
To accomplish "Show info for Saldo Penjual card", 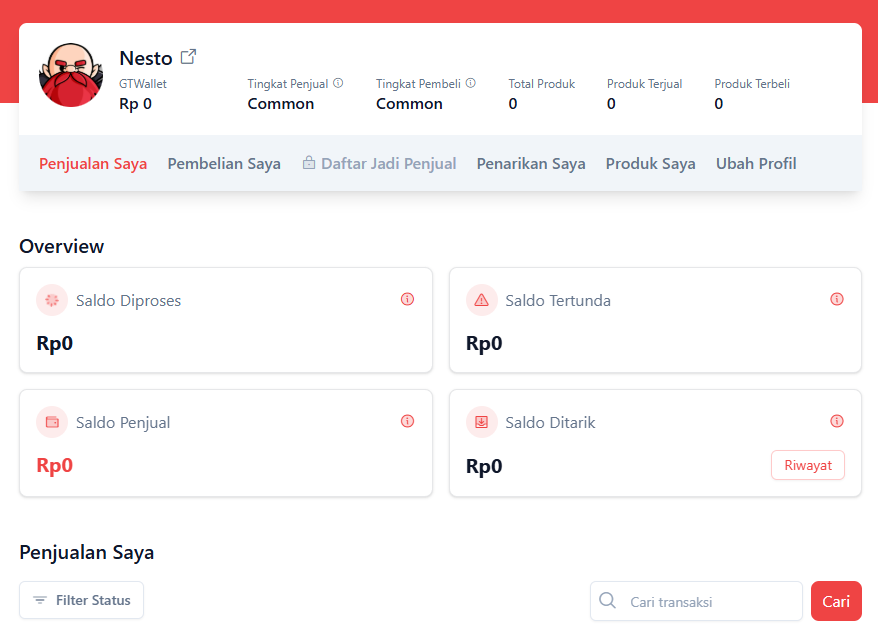I will pyautogui.click(x=408, y=421).
